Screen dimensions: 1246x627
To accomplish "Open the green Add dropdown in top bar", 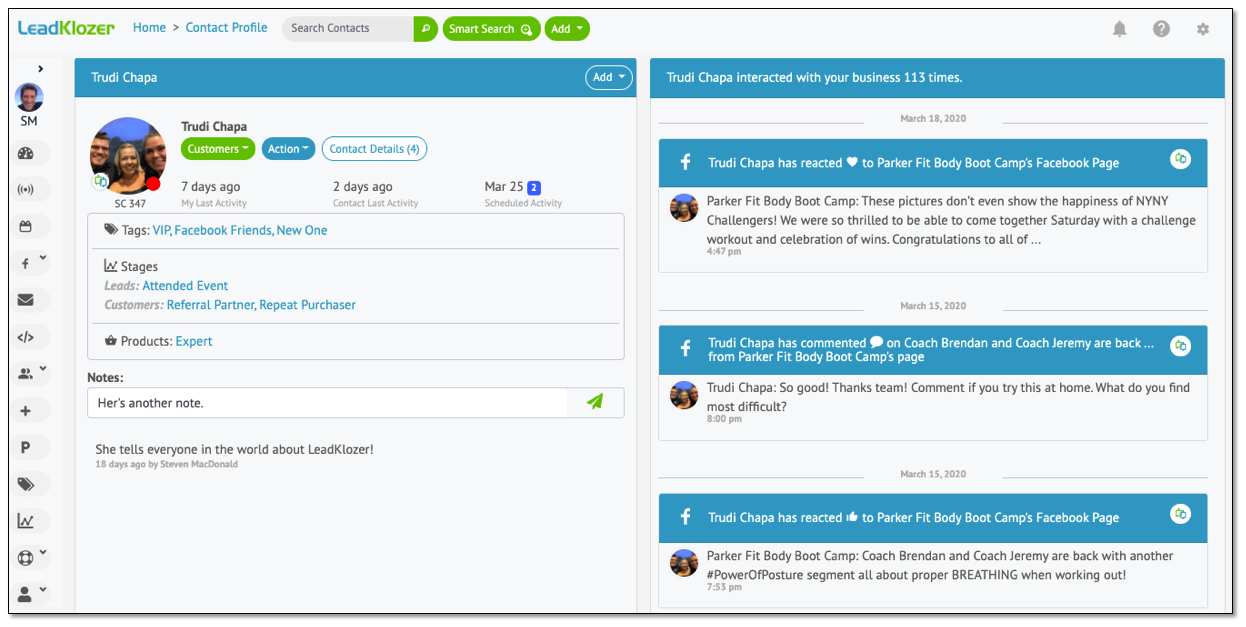I will (x=567, y=29).
